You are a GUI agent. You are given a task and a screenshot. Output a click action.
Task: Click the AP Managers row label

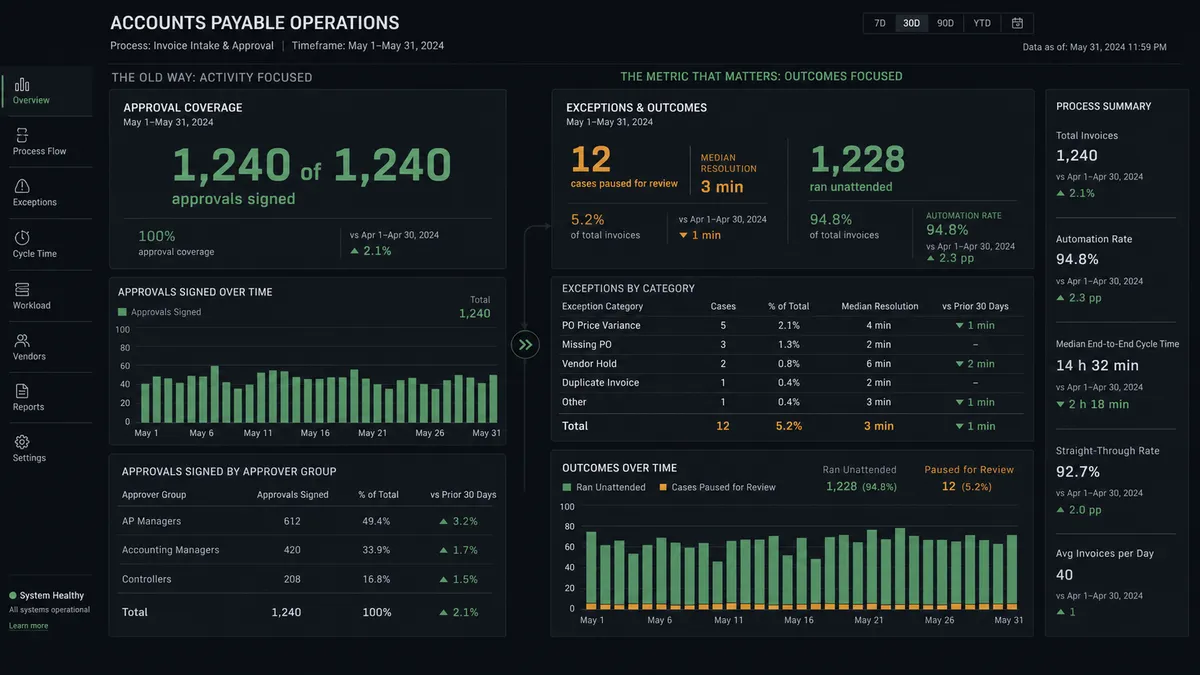coord(149,521)
